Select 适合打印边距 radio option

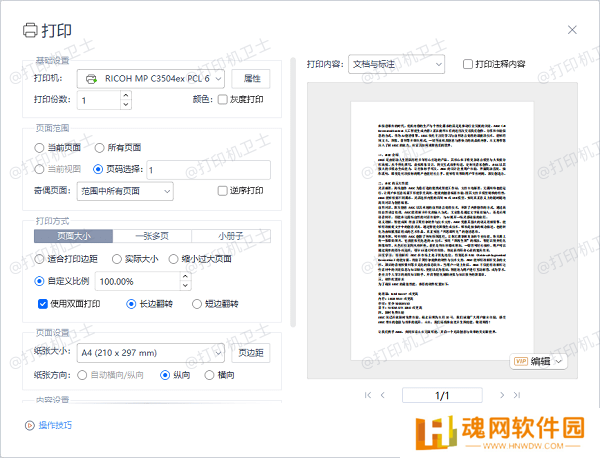[39, 259]
